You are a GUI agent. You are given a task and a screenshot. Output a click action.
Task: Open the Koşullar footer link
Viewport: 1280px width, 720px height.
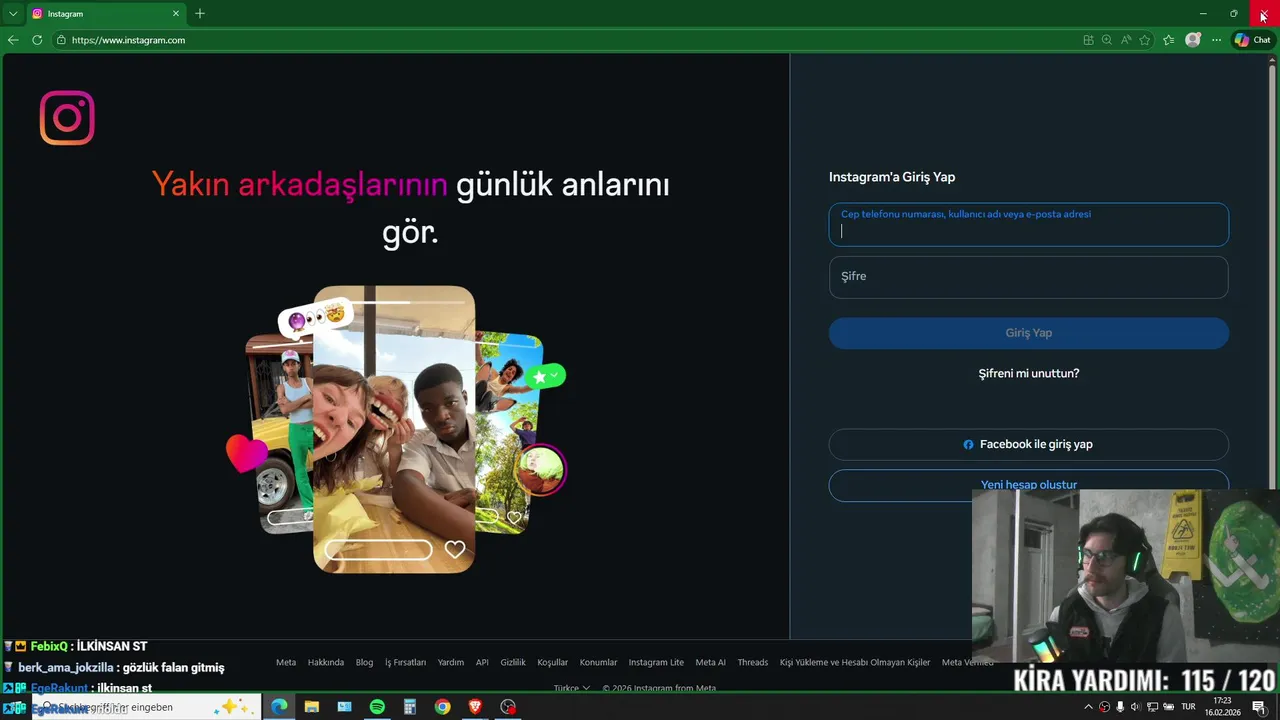552,662
